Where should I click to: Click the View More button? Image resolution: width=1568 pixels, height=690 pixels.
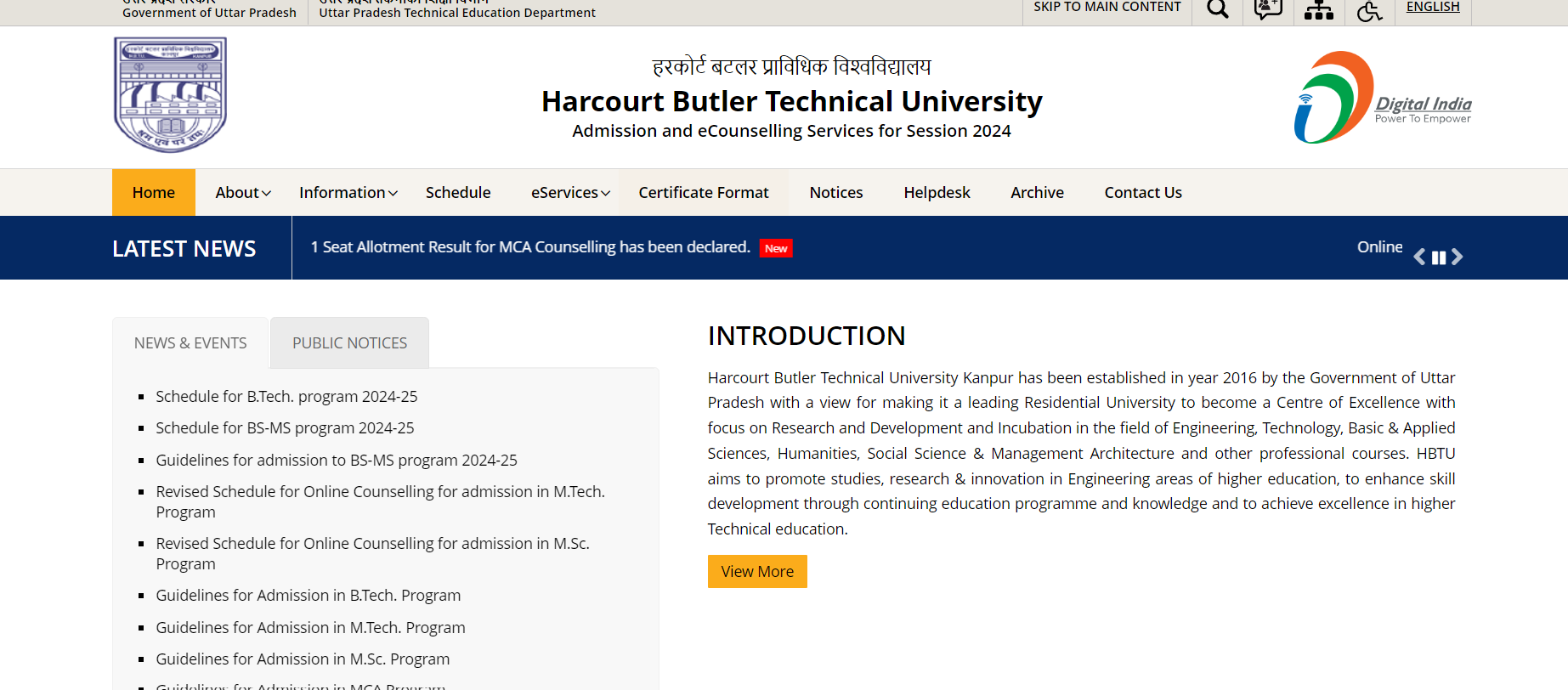click(x=757, y=571)
